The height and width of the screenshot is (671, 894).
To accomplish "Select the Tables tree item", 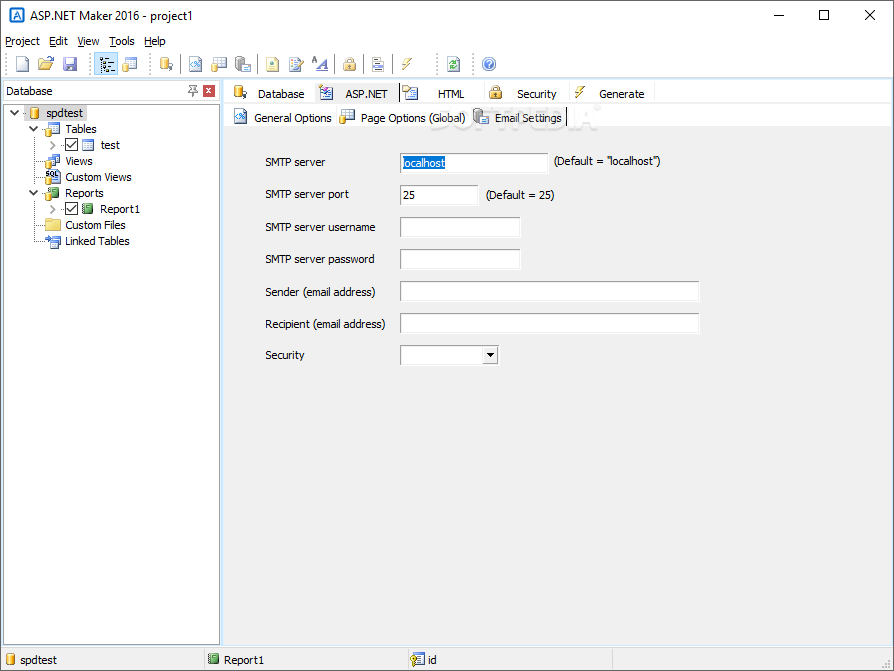I will coord(80,129).
